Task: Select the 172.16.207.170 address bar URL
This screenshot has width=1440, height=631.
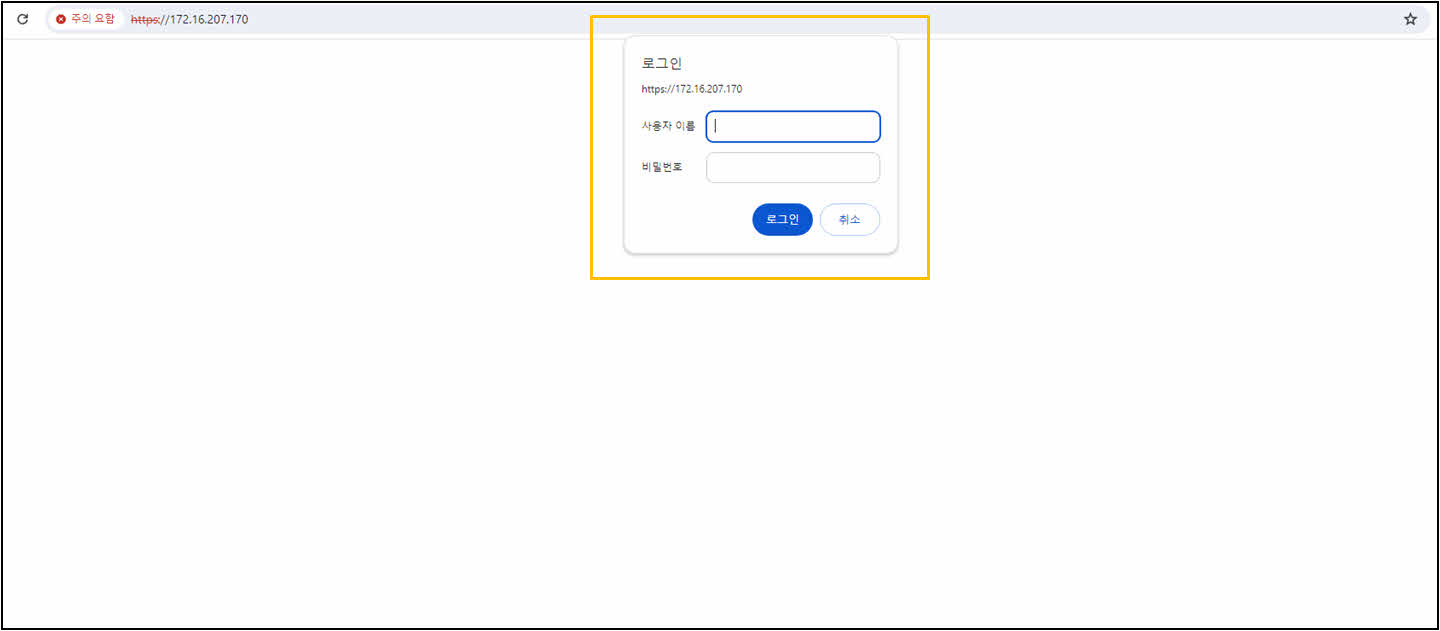Action: click(x=208, y=19)
